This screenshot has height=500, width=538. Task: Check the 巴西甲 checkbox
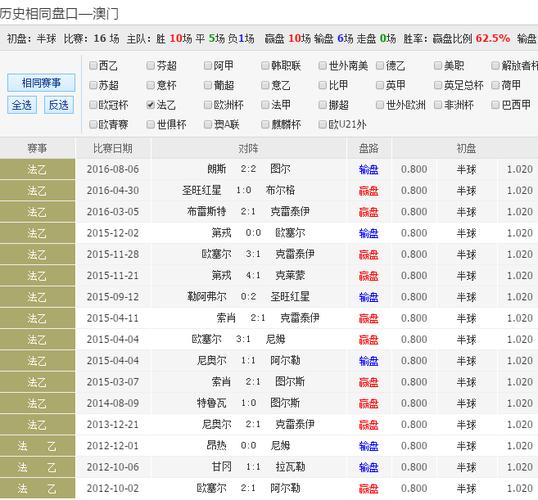(x=495, y=105)
